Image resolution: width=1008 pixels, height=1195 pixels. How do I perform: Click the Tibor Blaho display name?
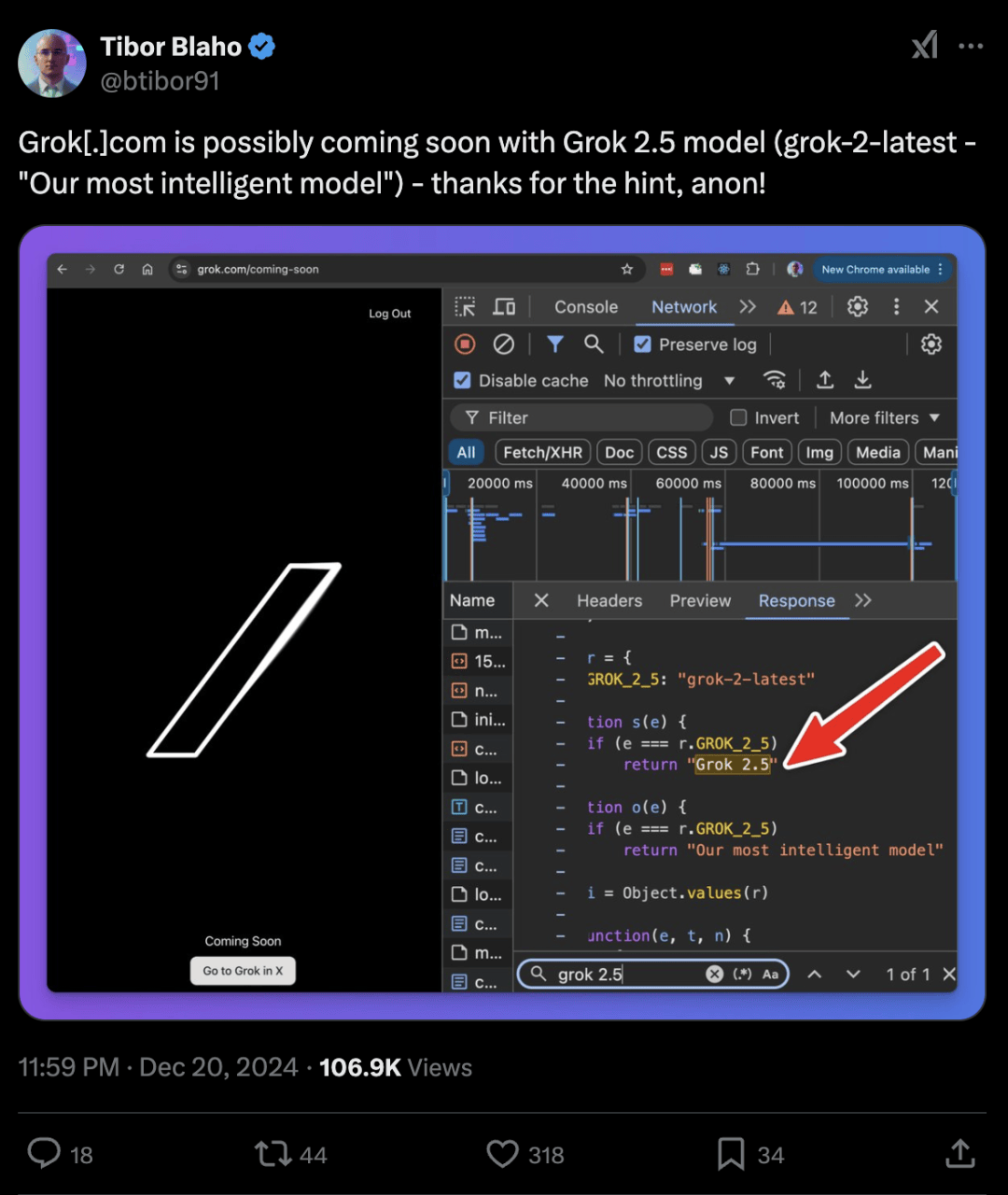pos(171,47)
